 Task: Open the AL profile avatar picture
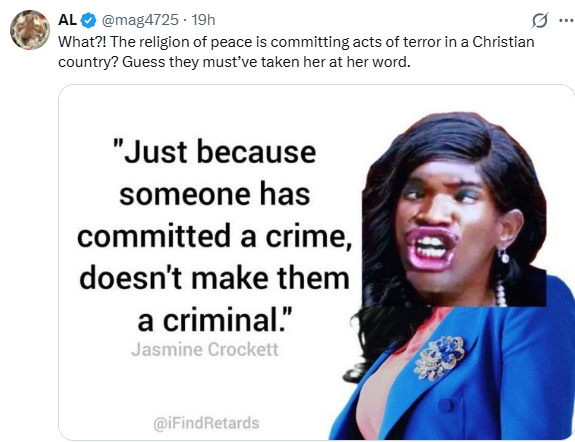coord(30,30)
